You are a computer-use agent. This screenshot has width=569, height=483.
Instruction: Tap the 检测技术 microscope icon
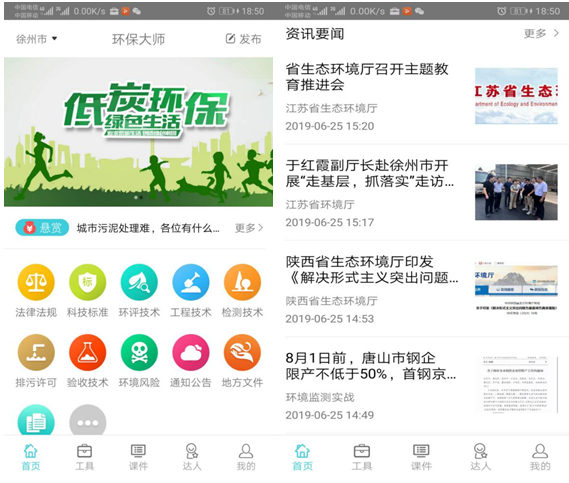[242, 282]
